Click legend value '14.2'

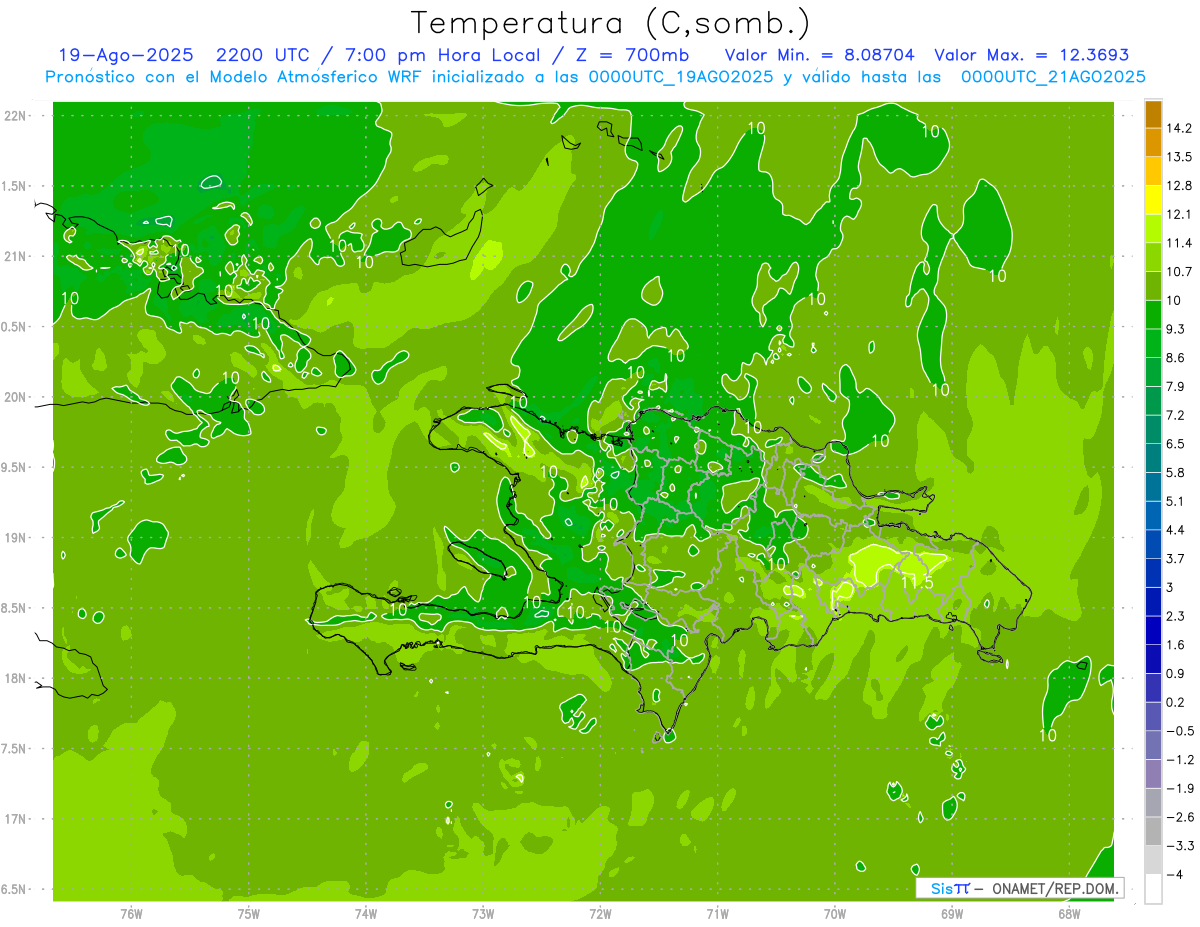point(1179,128)
